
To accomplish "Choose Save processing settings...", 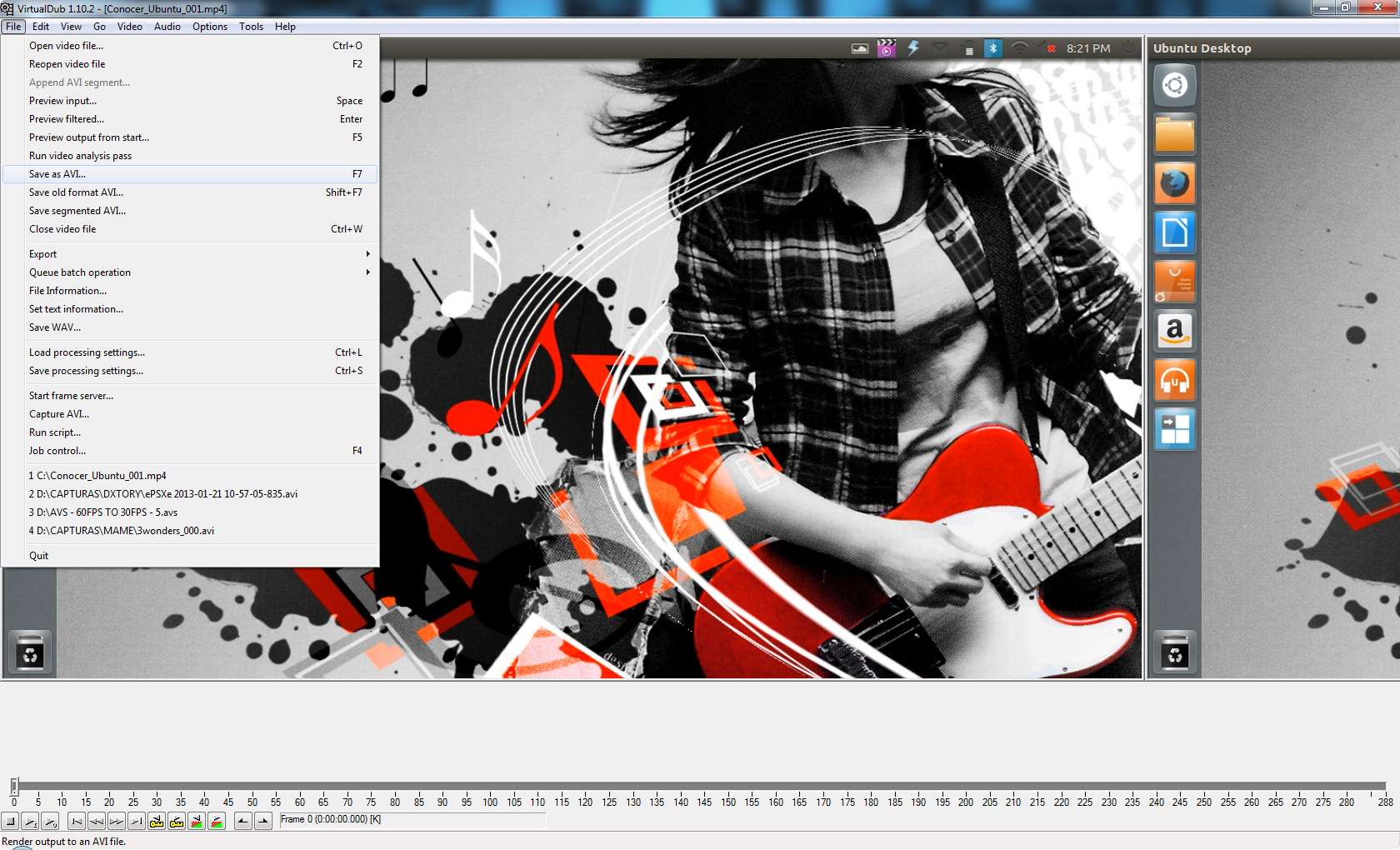I will (190, 371).
